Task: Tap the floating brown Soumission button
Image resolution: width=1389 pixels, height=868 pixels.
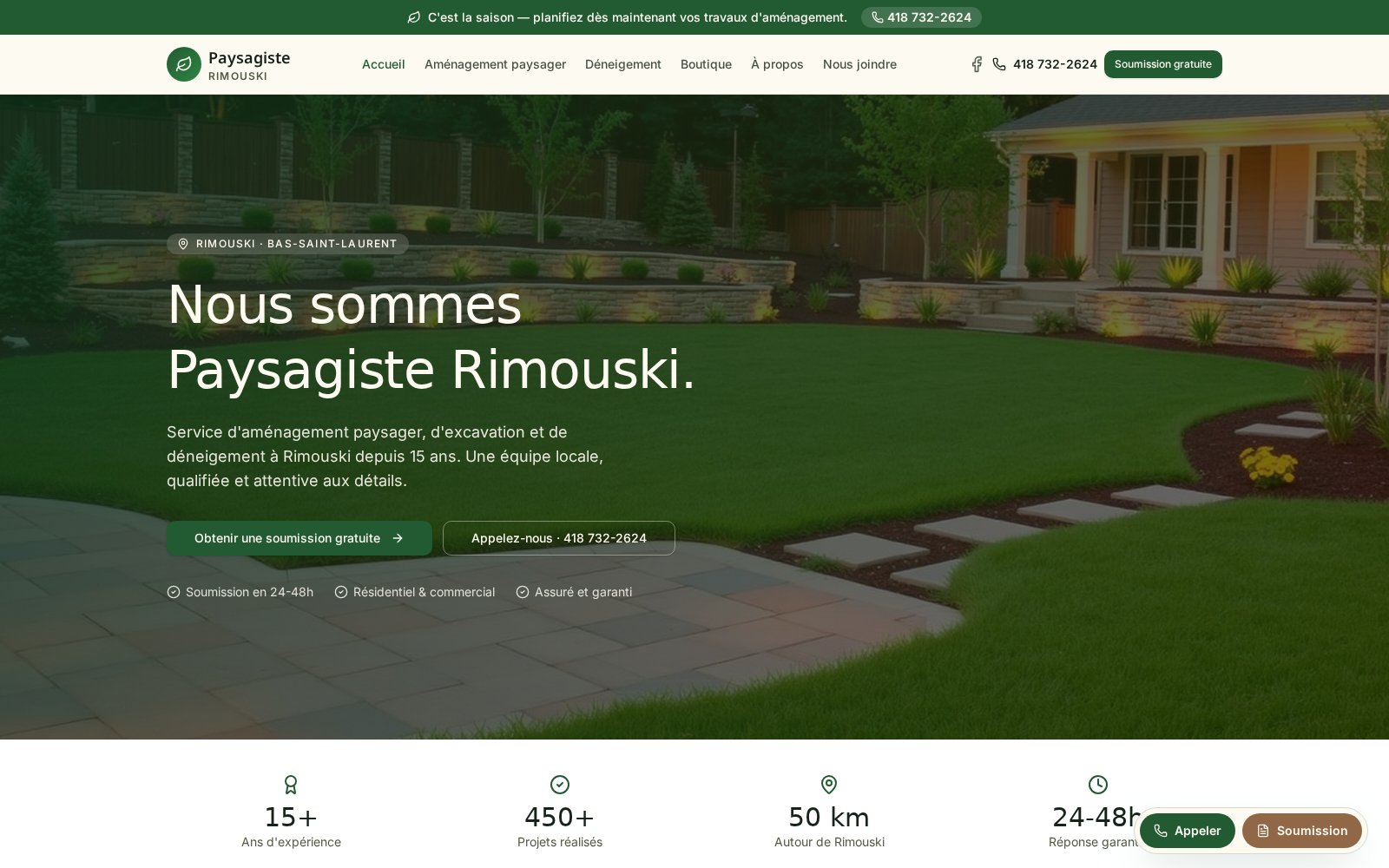Action: click(1302, 831)
